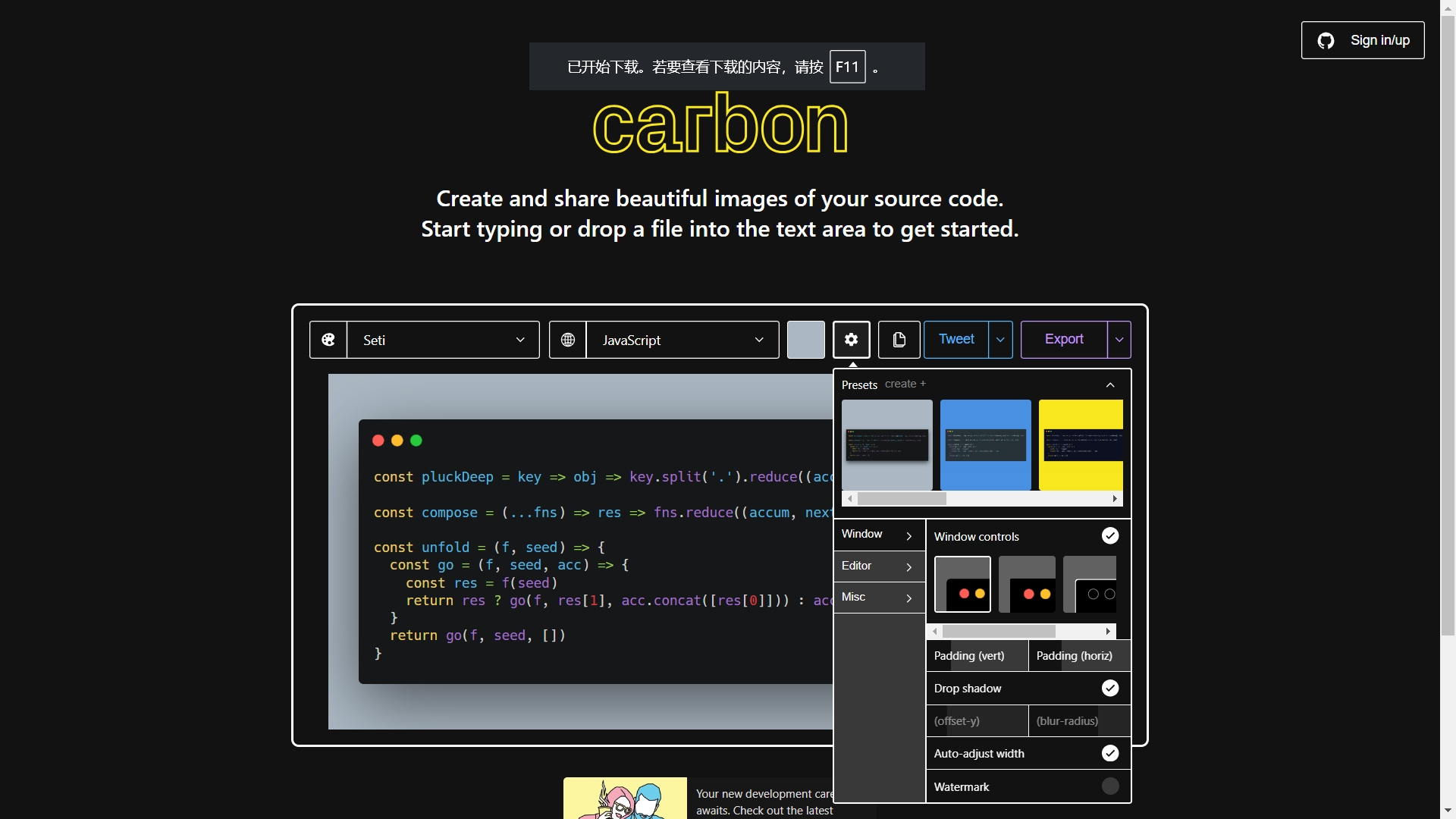
Task: Click the presets horizontal scrollbar thumb
Action: [x=902, y=498]
